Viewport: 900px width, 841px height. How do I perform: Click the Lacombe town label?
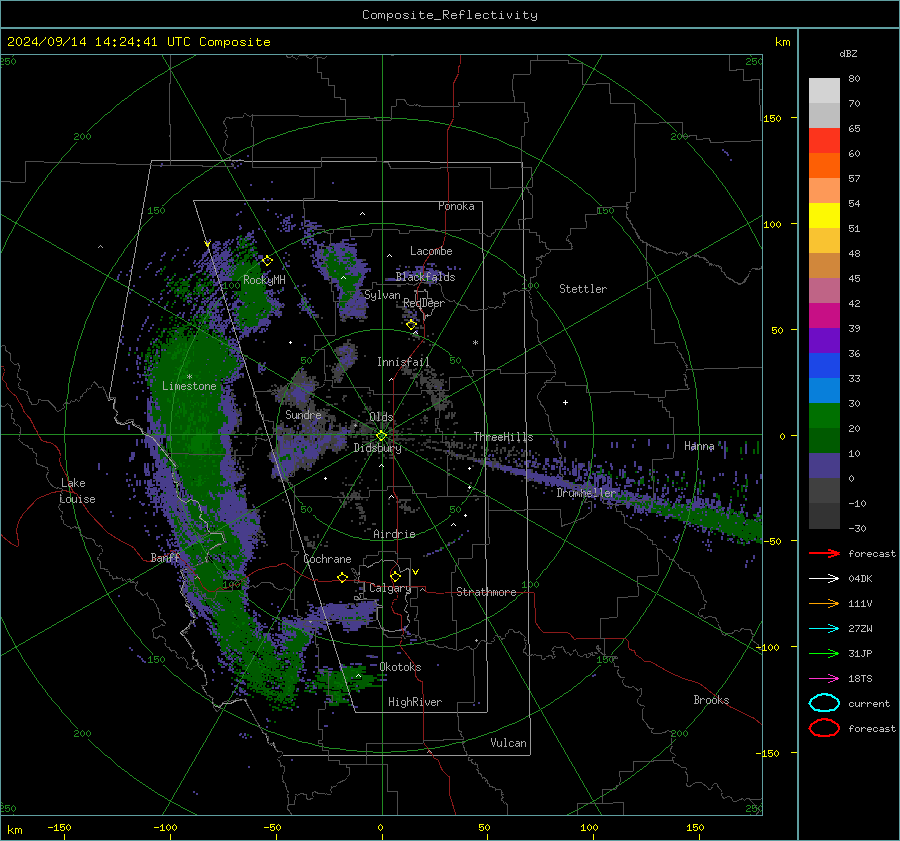[x=431, y=251]
